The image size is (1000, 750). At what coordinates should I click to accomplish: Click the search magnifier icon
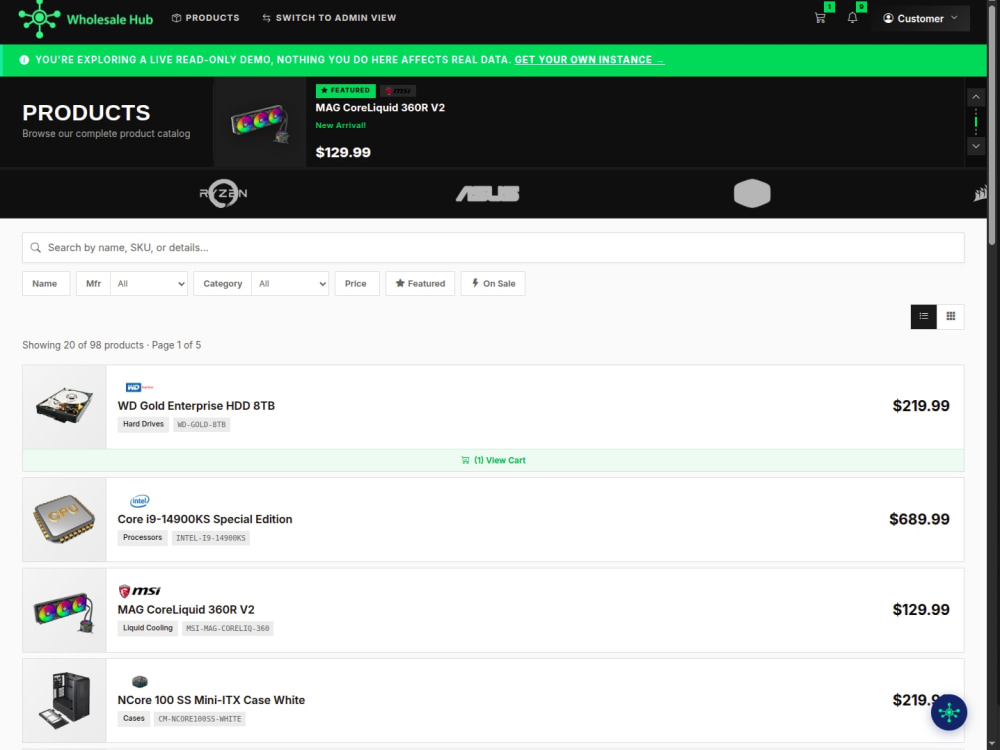[36, 247]
